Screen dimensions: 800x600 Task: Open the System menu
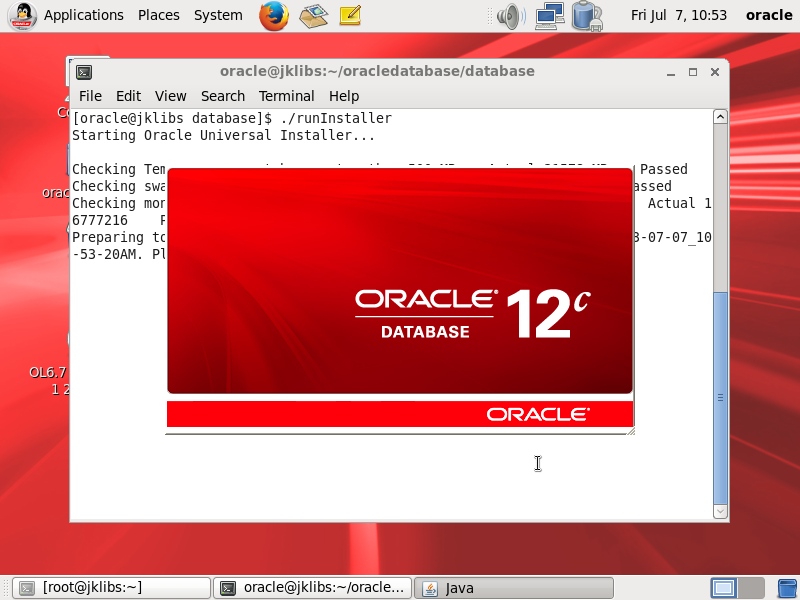[218, 15]
